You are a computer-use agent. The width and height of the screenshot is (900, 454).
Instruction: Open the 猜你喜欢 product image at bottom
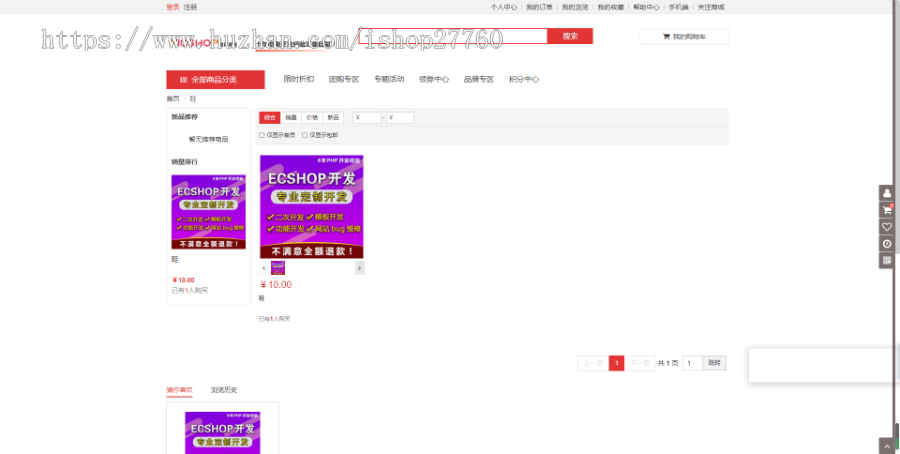(223, 432)
